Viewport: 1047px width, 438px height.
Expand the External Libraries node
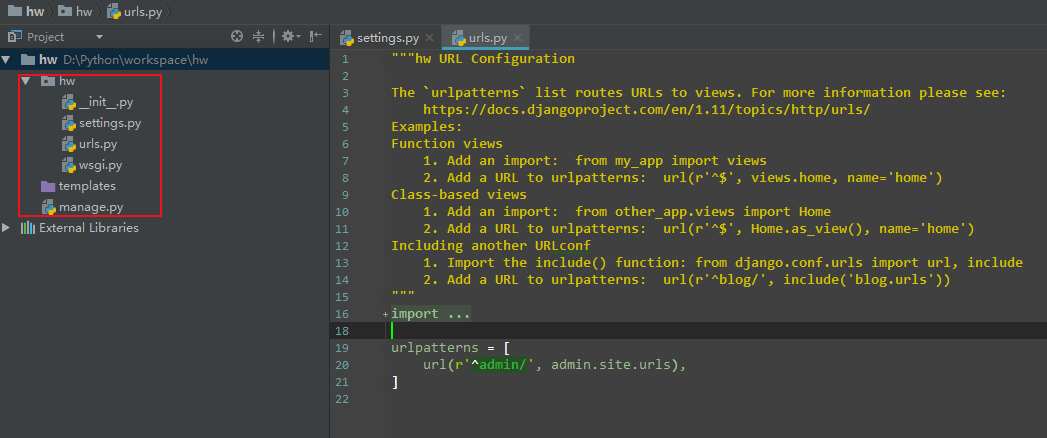[x=7, y=228]
